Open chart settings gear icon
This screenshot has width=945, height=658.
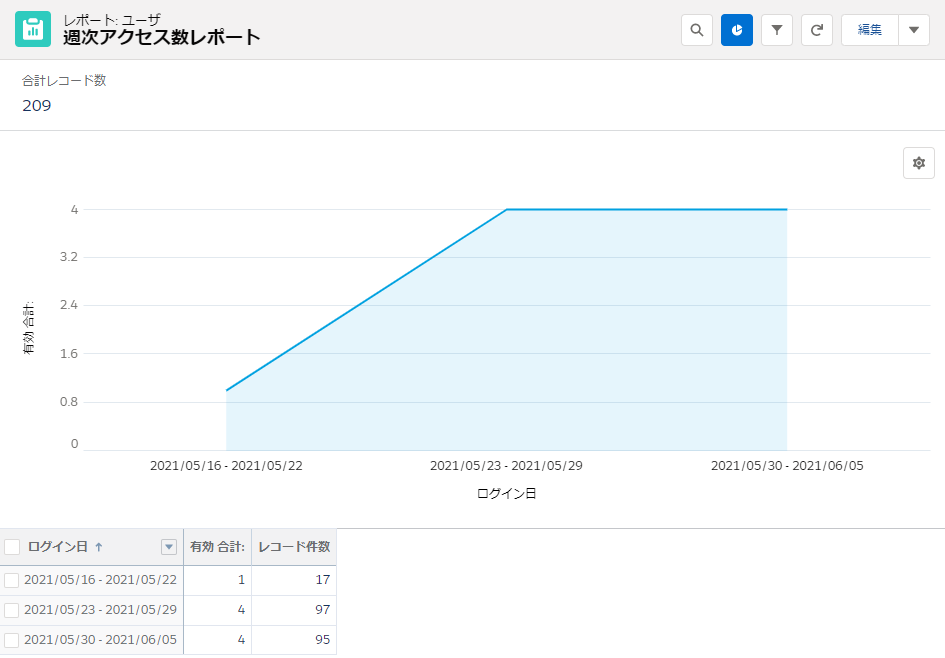point(918,163)
